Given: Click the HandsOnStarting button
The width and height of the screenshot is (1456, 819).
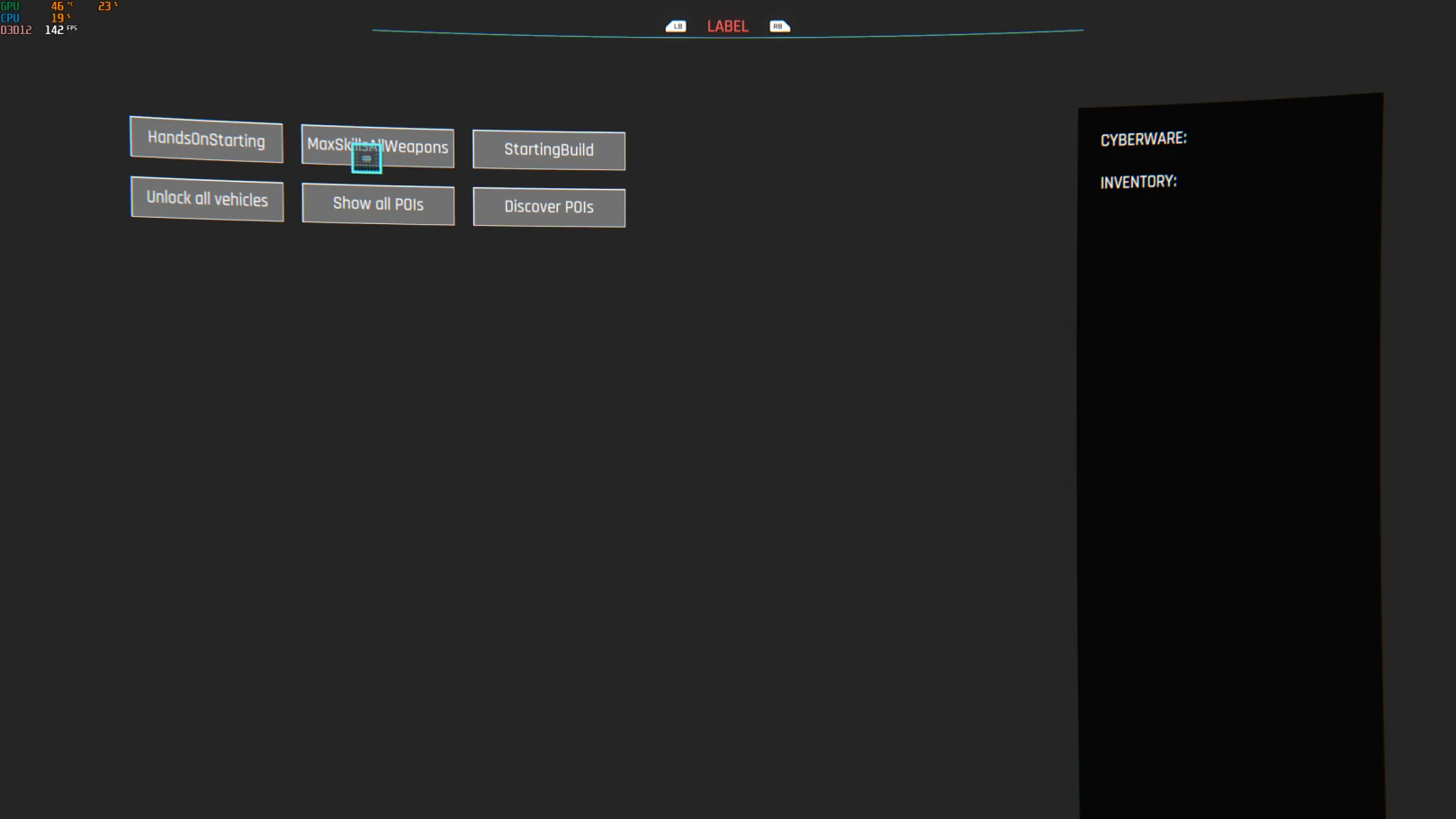Looking at the screenshot, I should tap(206, 139).
